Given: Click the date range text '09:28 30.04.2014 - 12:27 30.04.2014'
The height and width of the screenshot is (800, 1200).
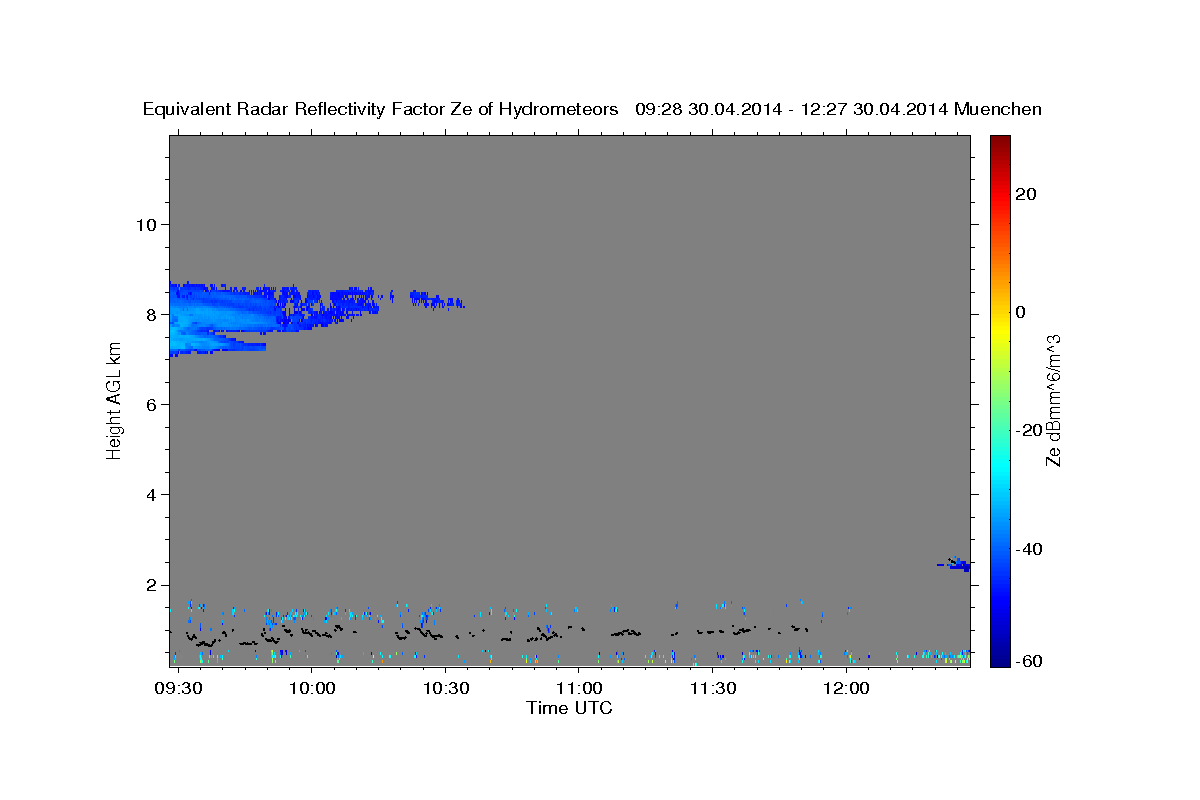Looking at the screenshot, I should click(792, 110).
